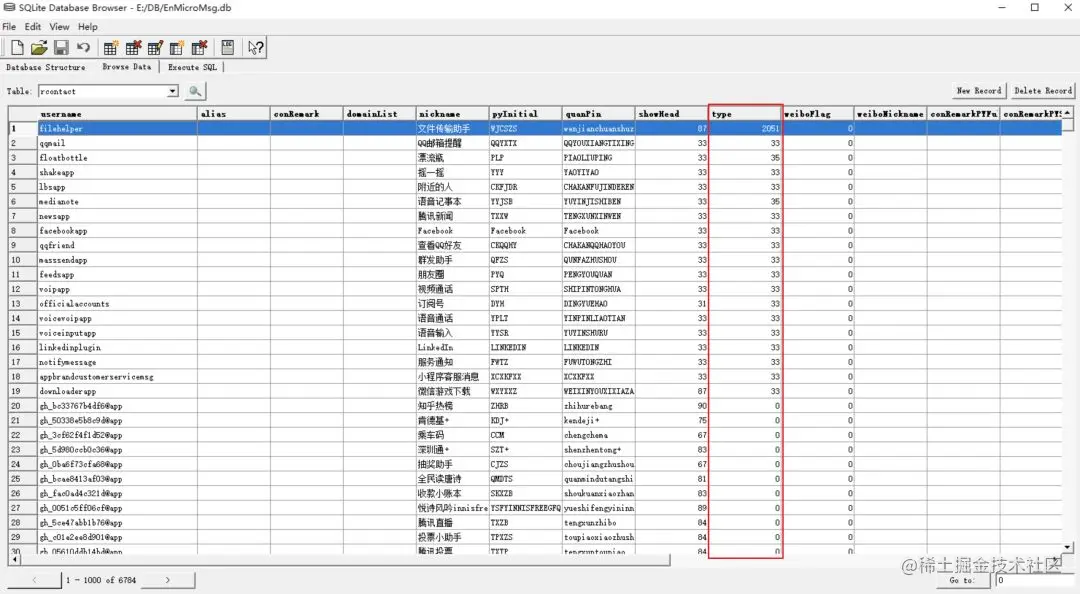Open the SQL log window icon
Viewport: 1080px width, 594px height.
click(x=227, y=48)
